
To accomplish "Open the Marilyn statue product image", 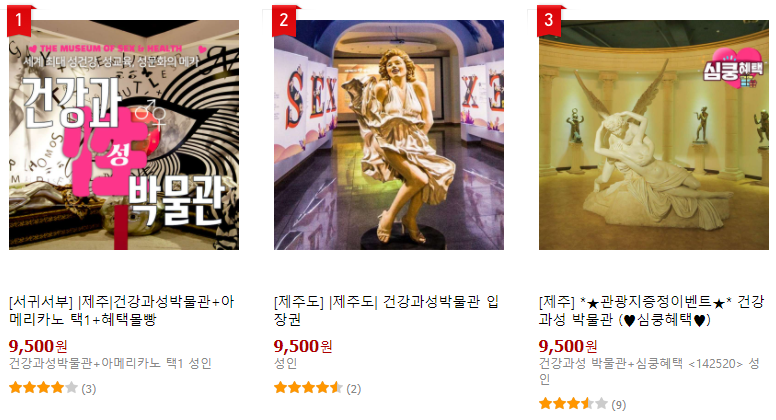I will pos(389,135).
